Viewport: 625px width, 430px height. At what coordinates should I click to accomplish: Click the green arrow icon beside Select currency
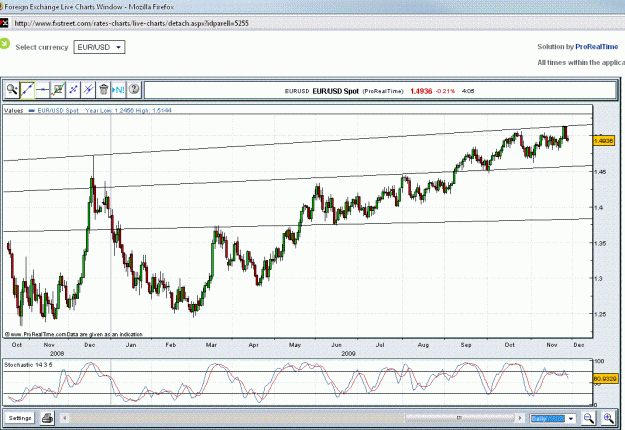coord(4,43)
